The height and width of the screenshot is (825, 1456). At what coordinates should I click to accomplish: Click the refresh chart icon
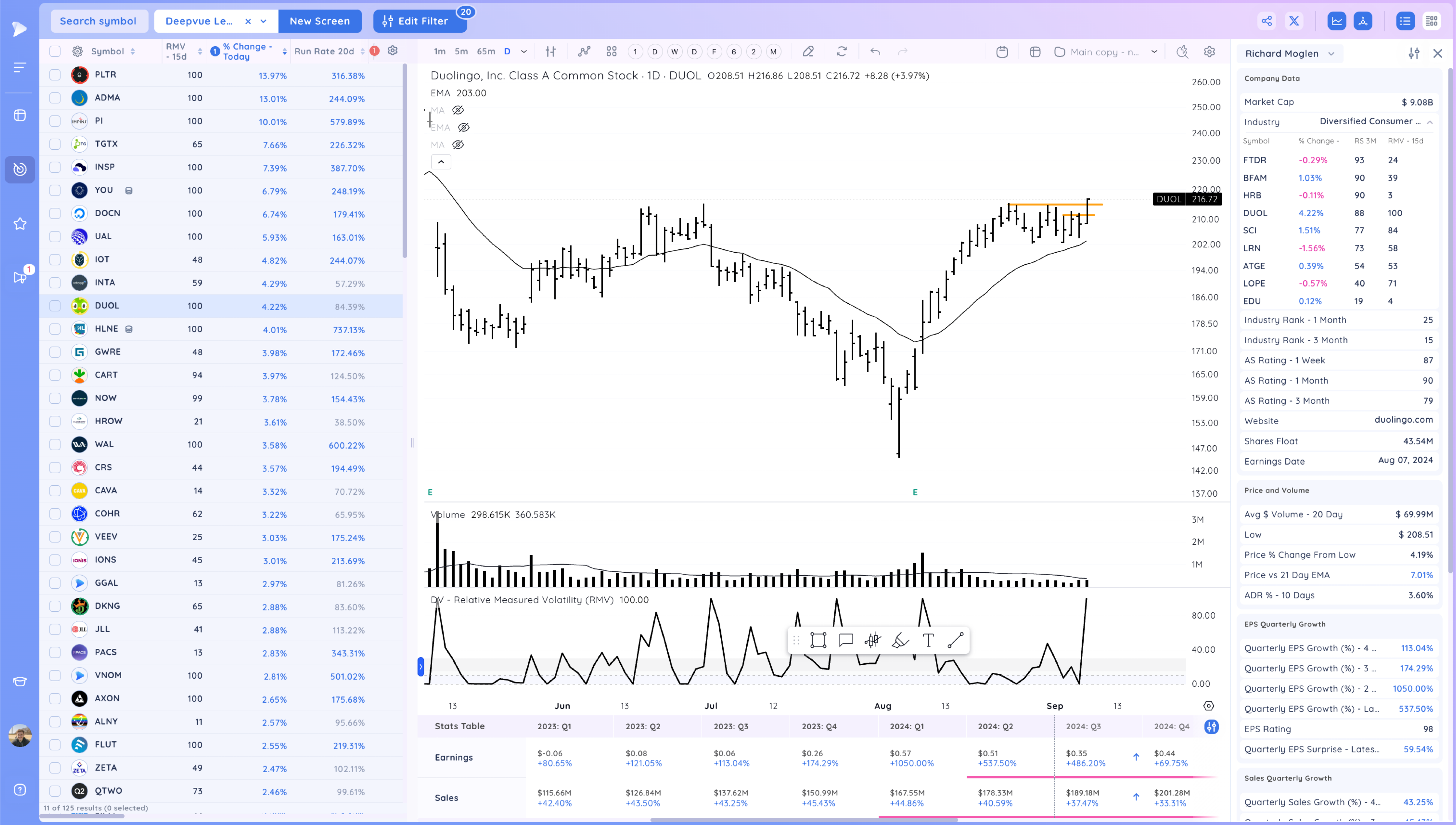(842, 52)
